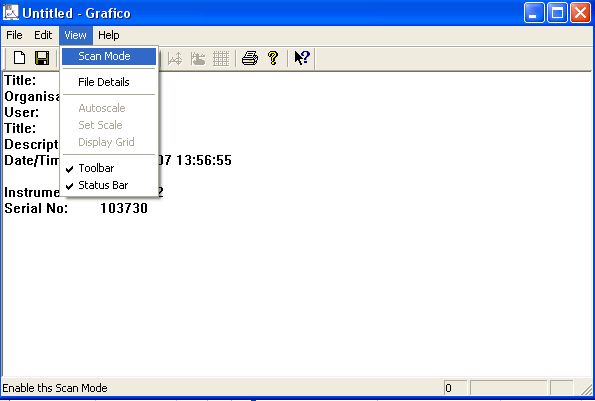Screen dimensions: 595x401
Task: Click the Serial No: label text
Action: point(36,208)
